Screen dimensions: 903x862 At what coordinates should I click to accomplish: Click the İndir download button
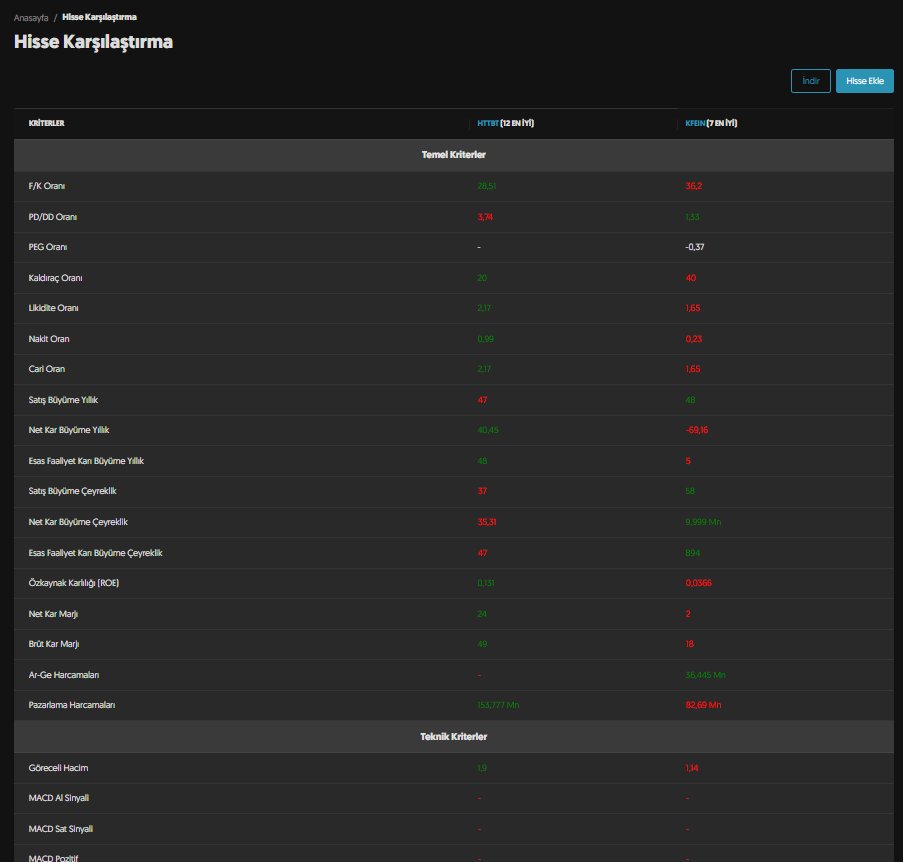pyautogui.click(x=810, y=81)
